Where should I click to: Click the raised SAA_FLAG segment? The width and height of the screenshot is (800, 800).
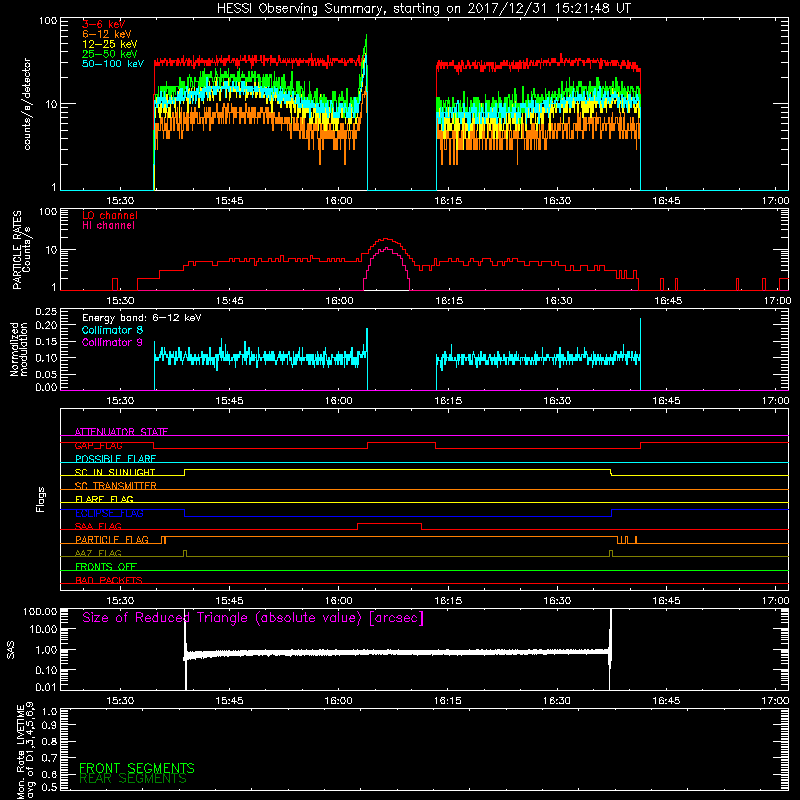click(389, 524)
